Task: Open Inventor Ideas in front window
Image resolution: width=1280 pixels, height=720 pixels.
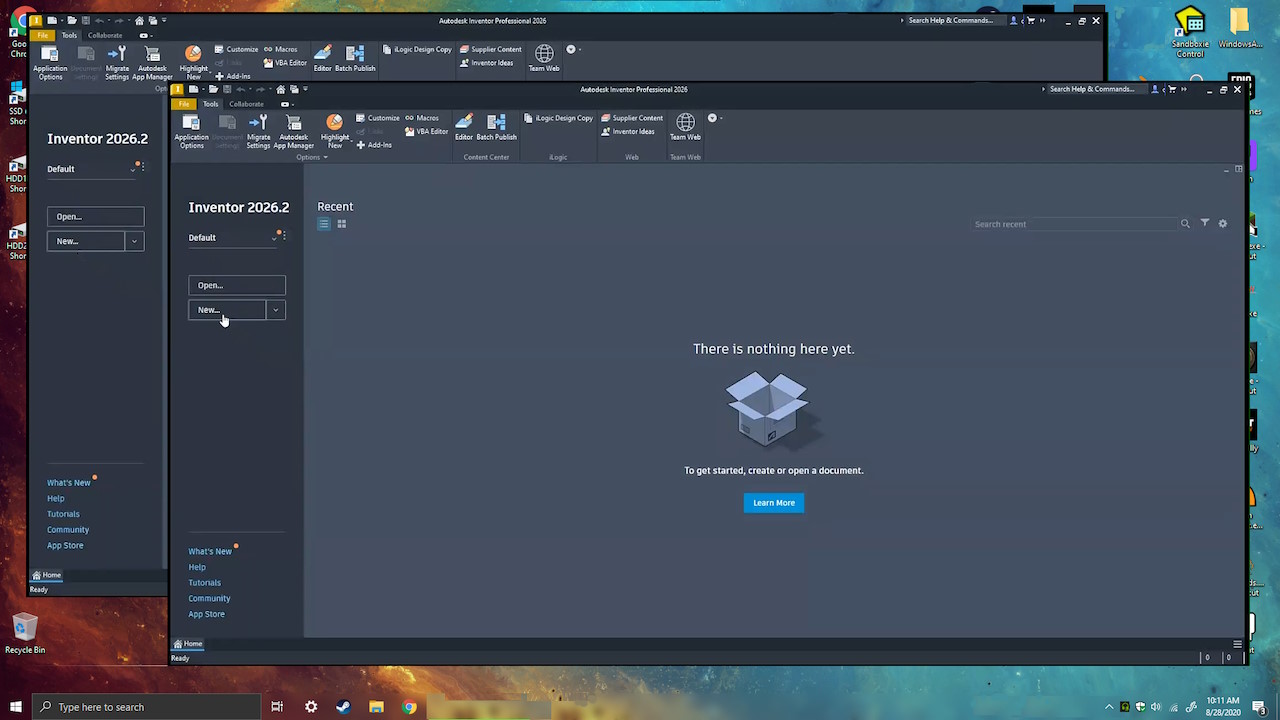Action: (x=628, y=131)
